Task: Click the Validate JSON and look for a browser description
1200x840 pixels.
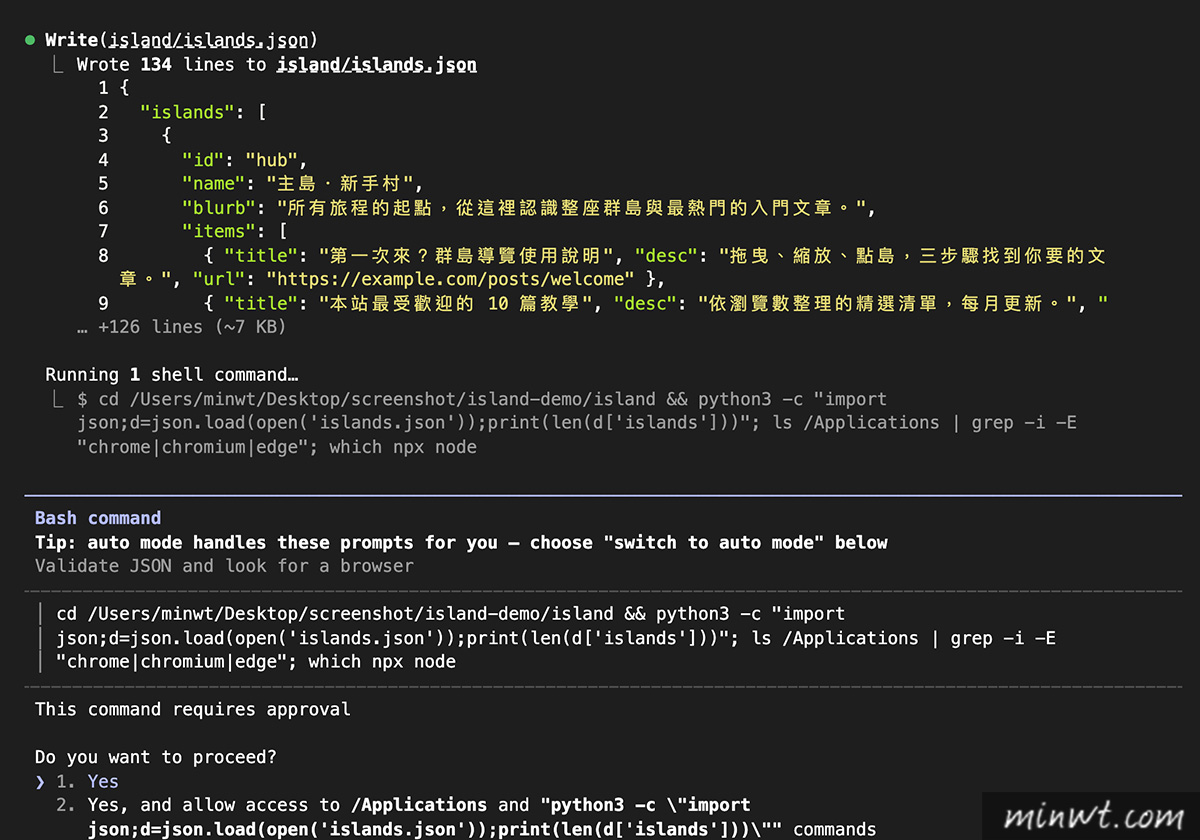Action: (x=224, y=566)
